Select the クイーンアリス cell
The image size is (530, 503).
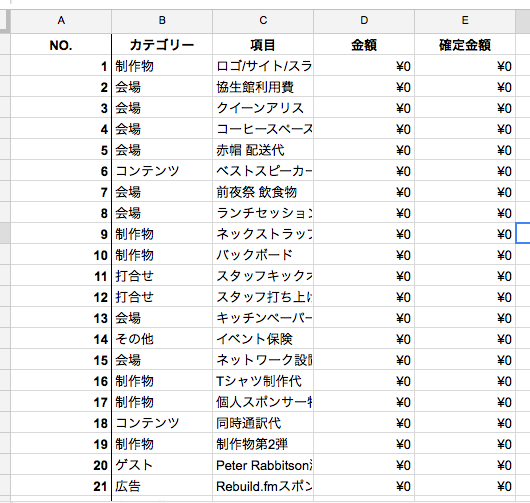click(263, 107)
